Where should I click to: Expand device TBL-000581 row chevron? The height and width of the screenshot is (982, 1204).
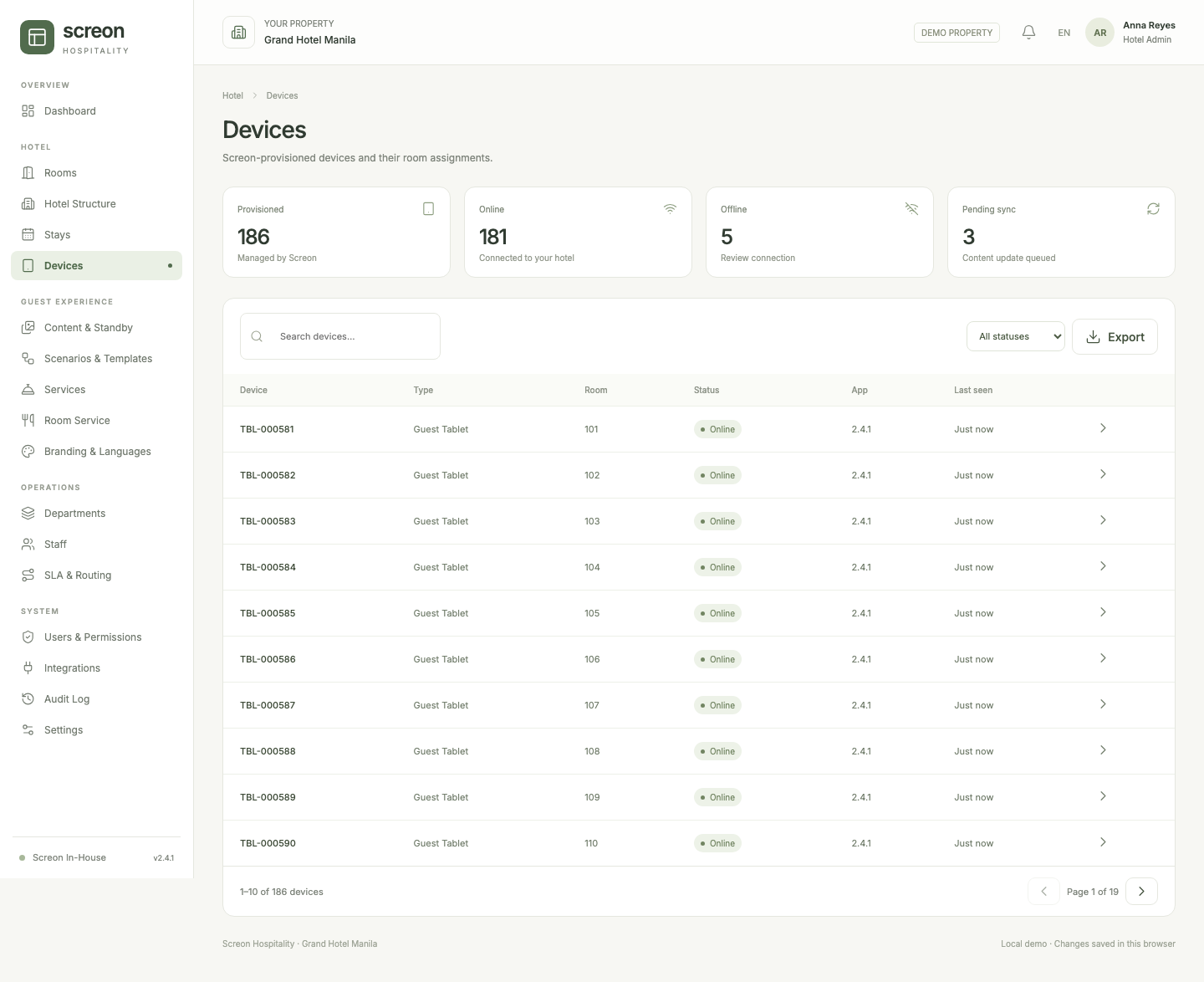pos(1103,428)
